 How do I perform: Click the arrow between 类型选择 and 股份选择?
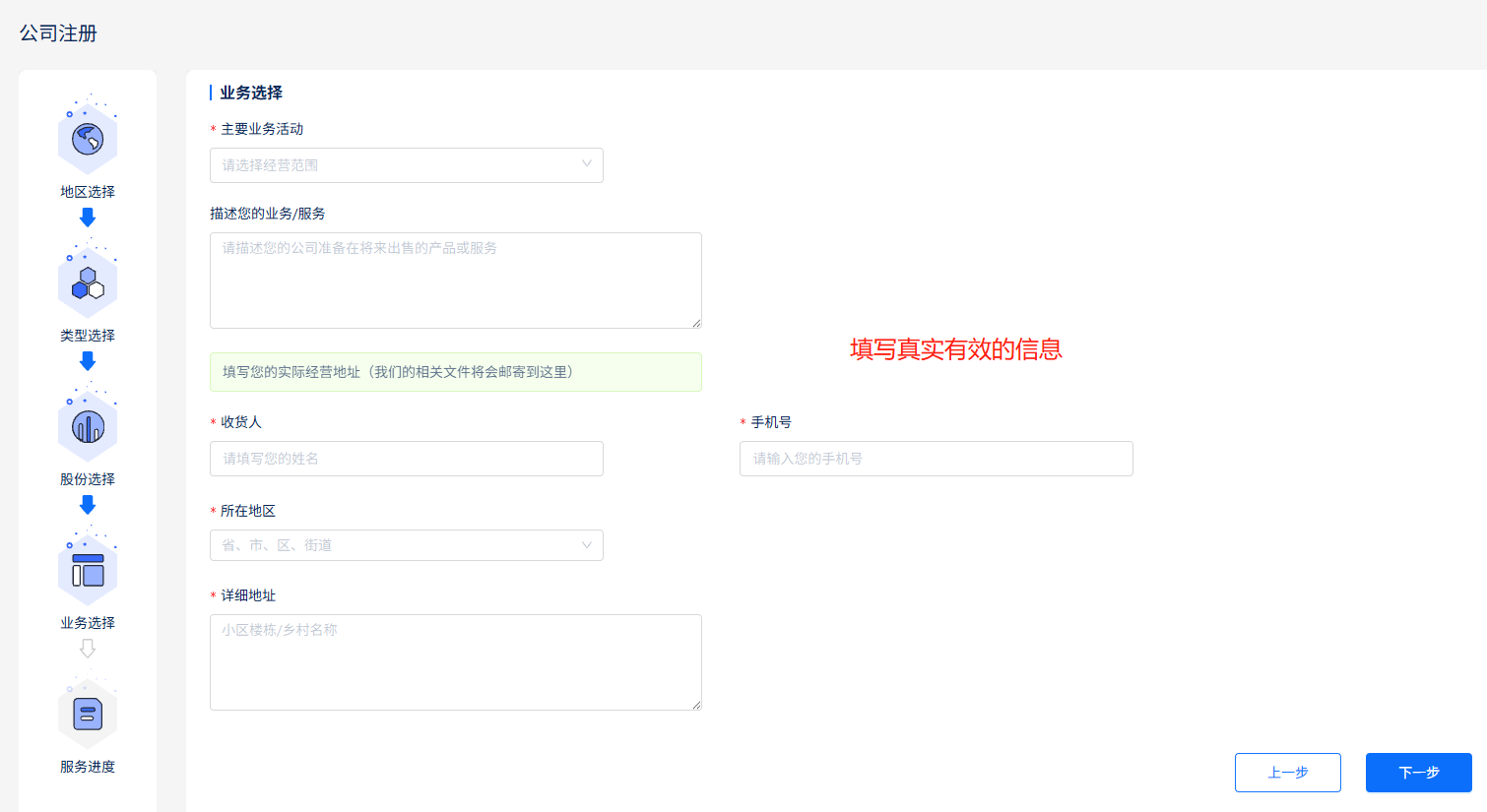click(x=88, y=361)
